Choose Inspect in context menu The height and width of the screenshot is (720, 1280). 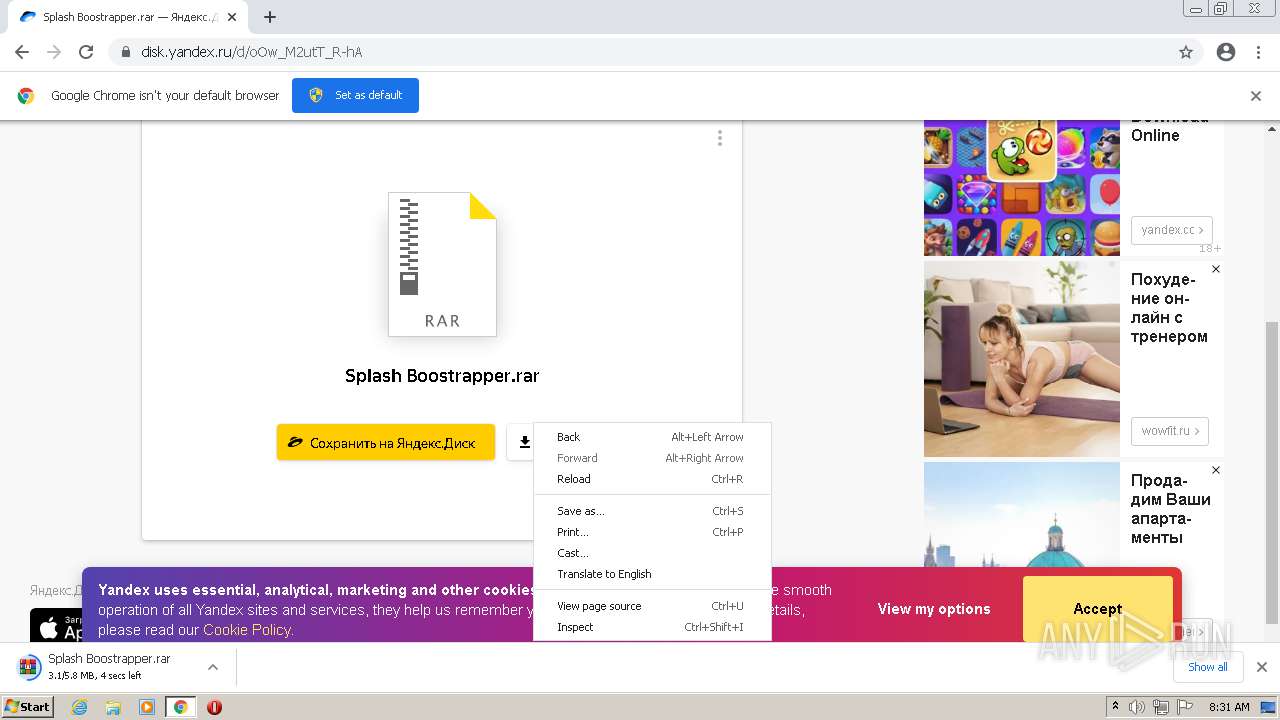coord(652,627)
